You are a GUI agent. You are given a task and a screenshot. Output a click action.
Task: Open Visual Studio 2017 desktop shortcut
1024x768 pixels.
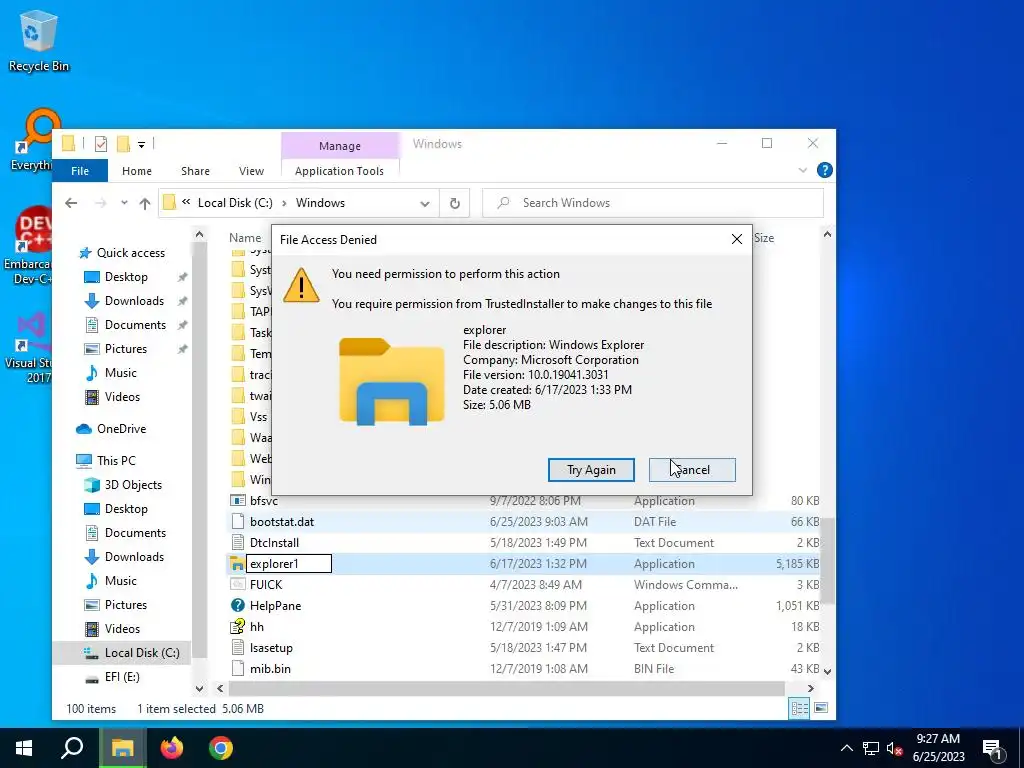tap(28, 347)
